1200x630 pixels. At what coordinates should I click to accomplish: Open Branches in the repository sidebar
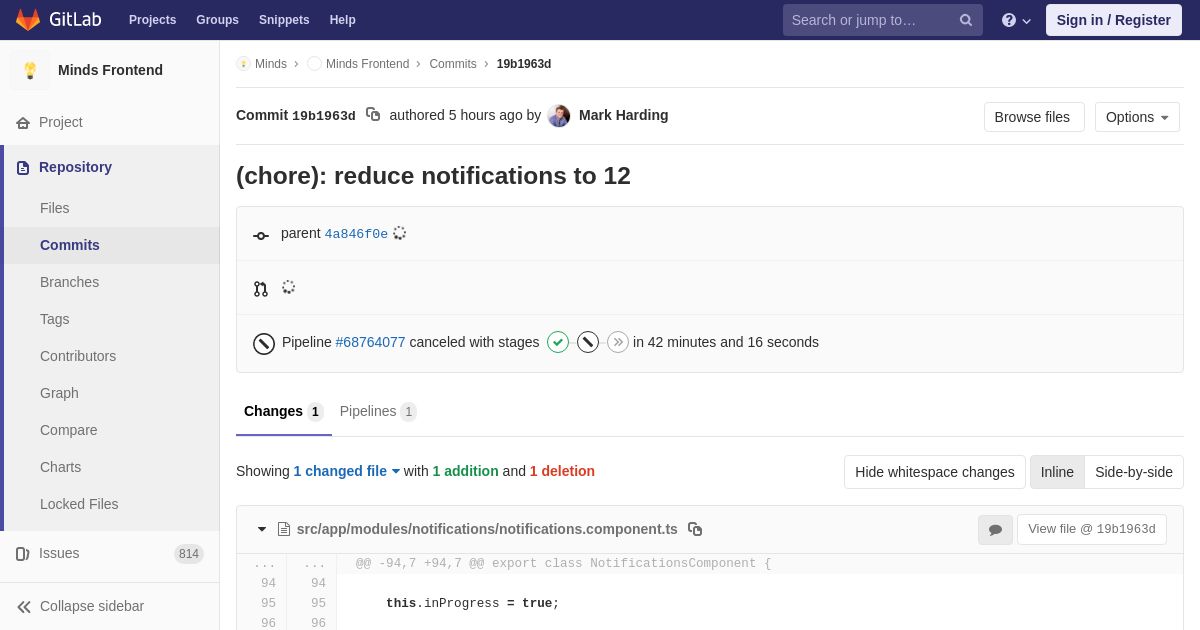69,282
